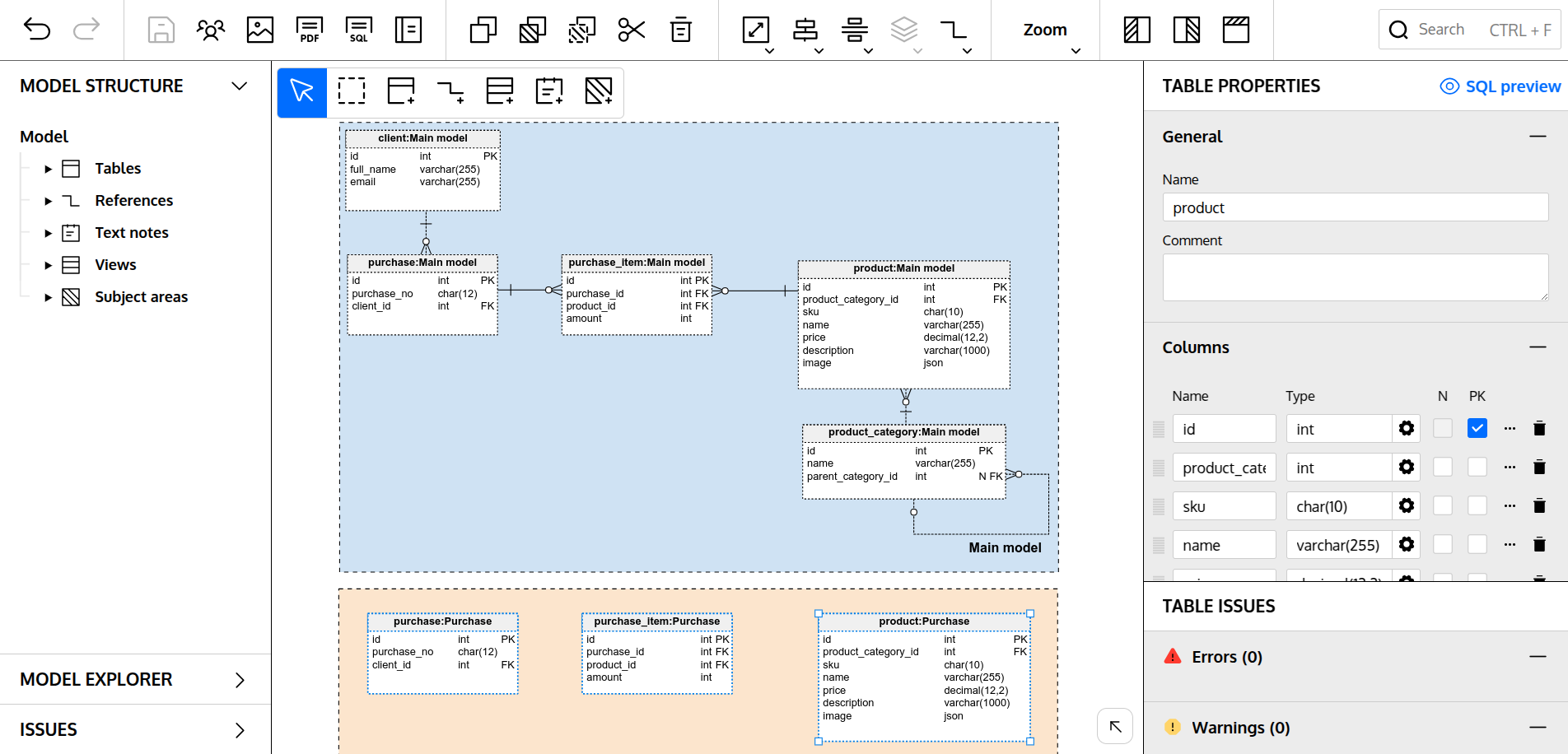1568x754 pixels.
Task: Open the align objects horizontally tool
Action: [x=805, y=30]
